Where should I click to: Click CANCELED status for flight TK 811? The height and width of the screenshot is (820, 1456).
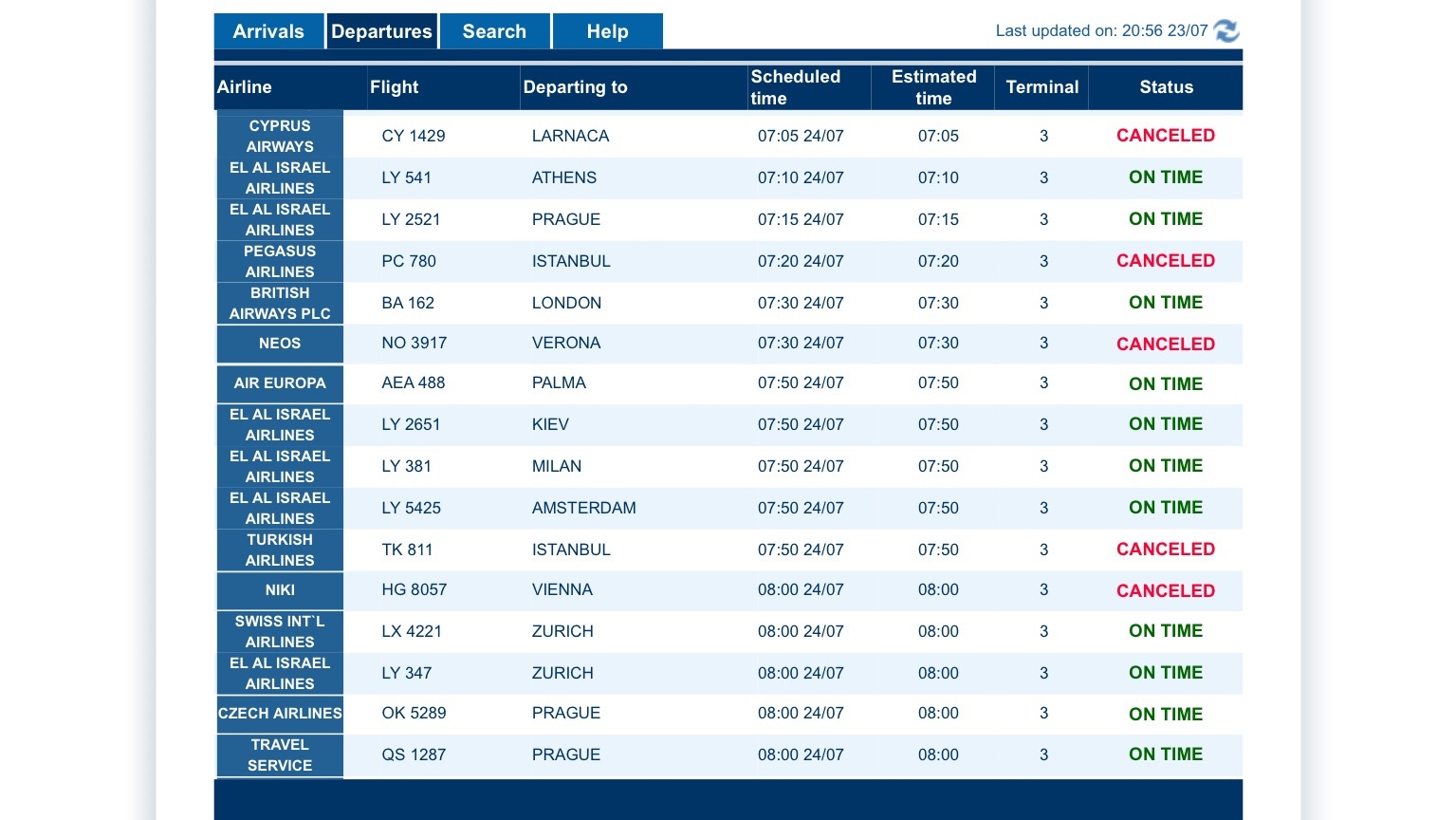(1165, 550)
